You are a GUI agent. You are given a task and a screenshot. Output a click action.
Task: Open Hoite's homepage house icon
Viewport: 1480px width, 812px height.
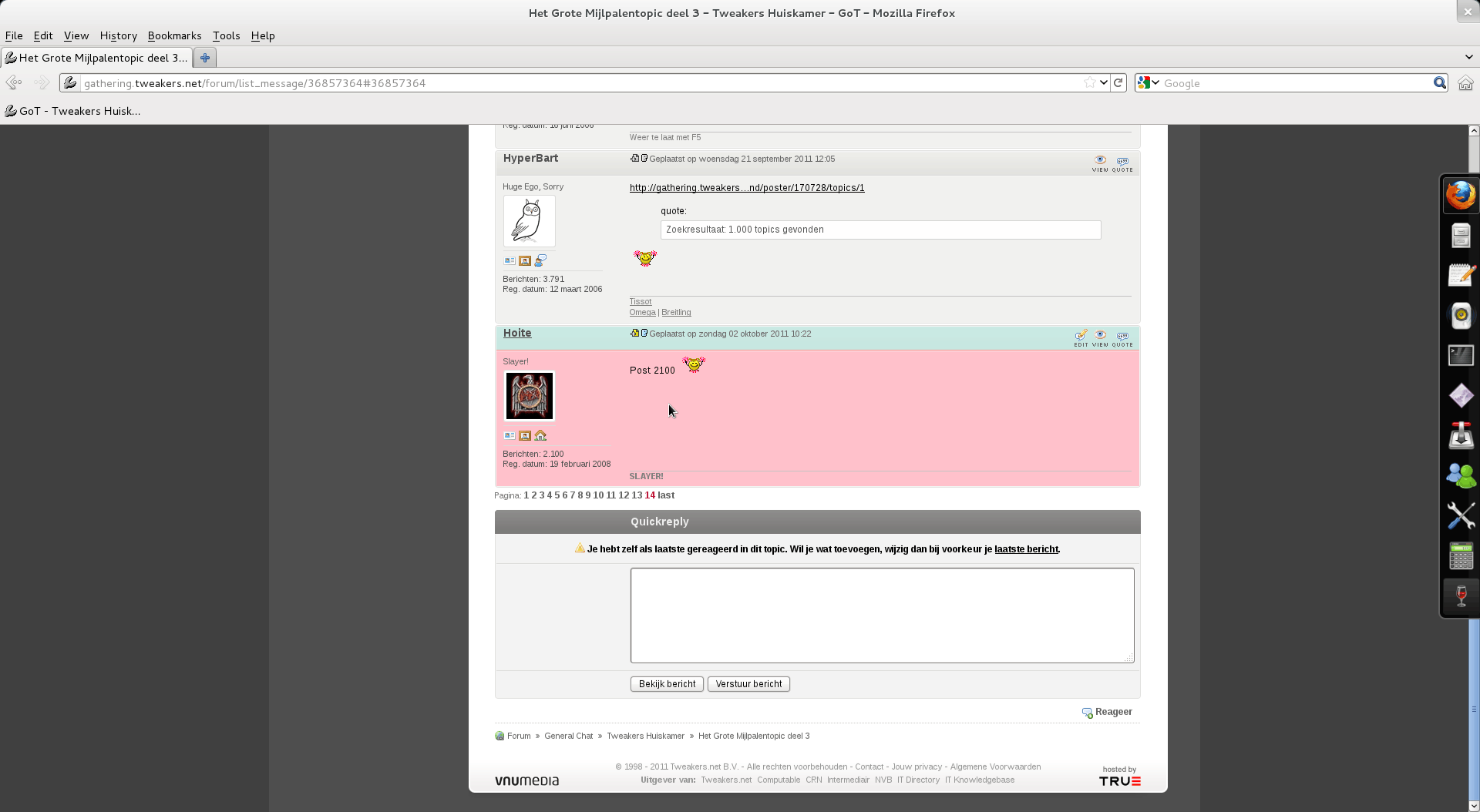(540, 436)
